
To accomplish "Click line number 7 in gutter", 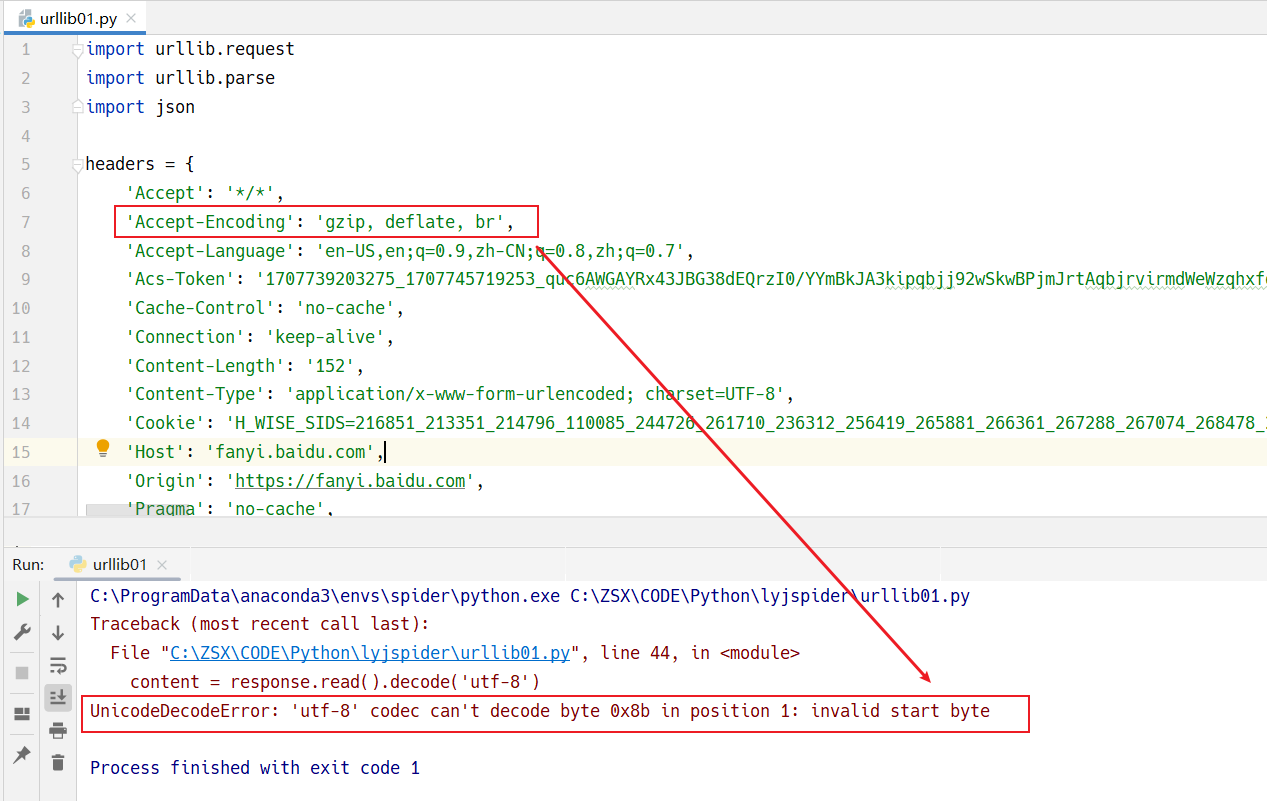I will [x=25, y=222].
